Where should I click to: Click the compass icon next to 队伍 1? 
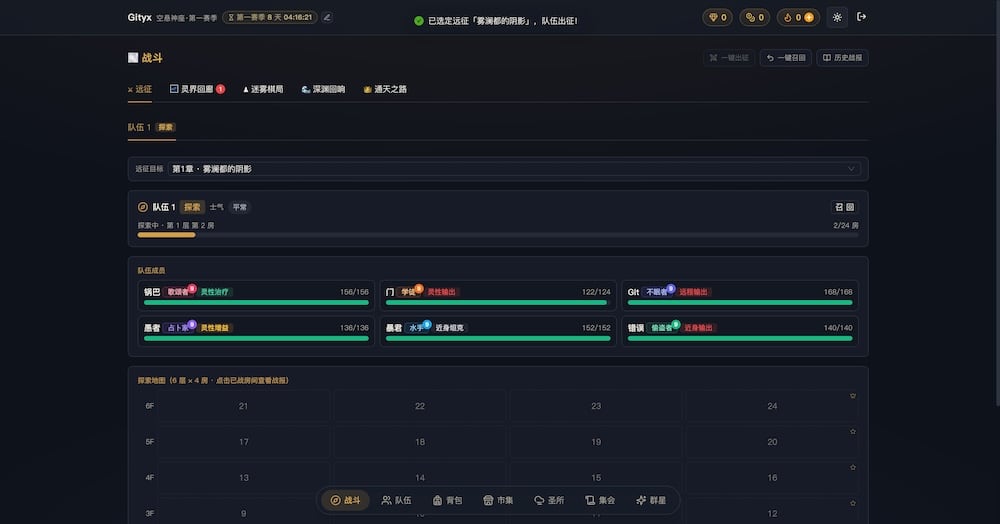(143, 207)
